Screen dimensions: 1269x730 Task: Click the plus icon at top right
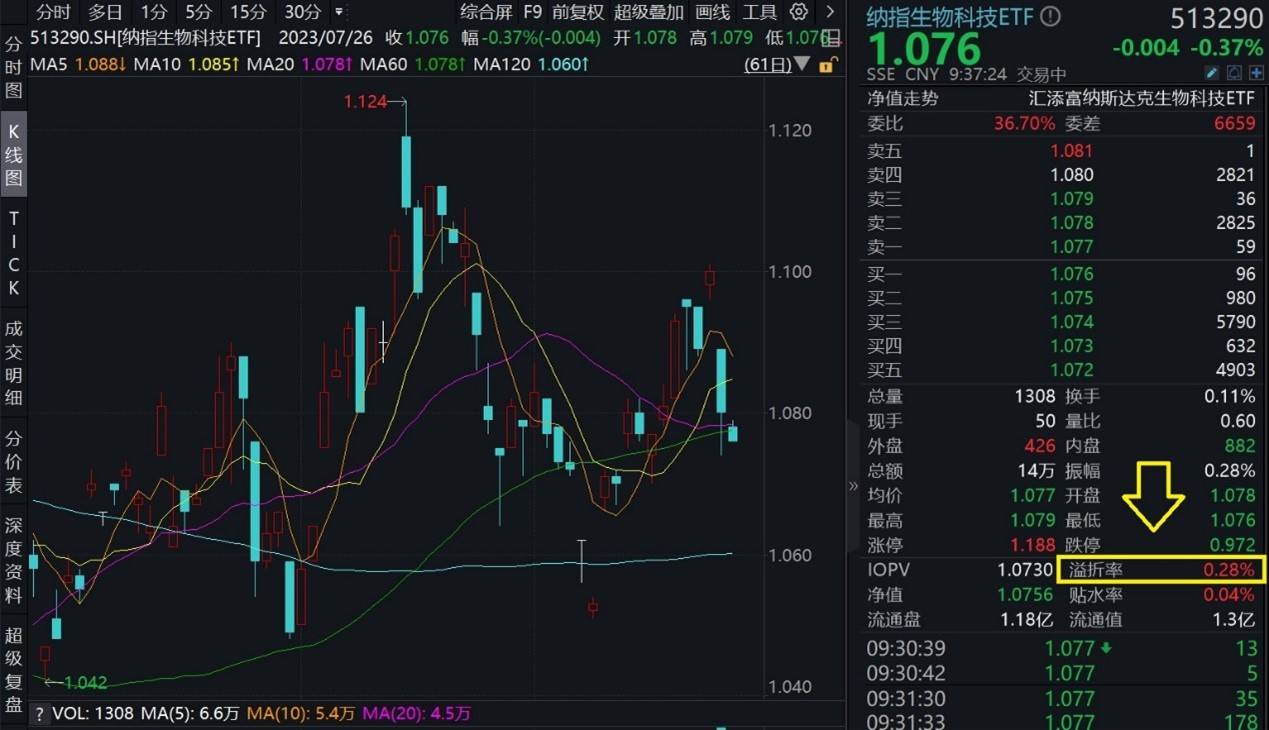[x=1256, y=72]
